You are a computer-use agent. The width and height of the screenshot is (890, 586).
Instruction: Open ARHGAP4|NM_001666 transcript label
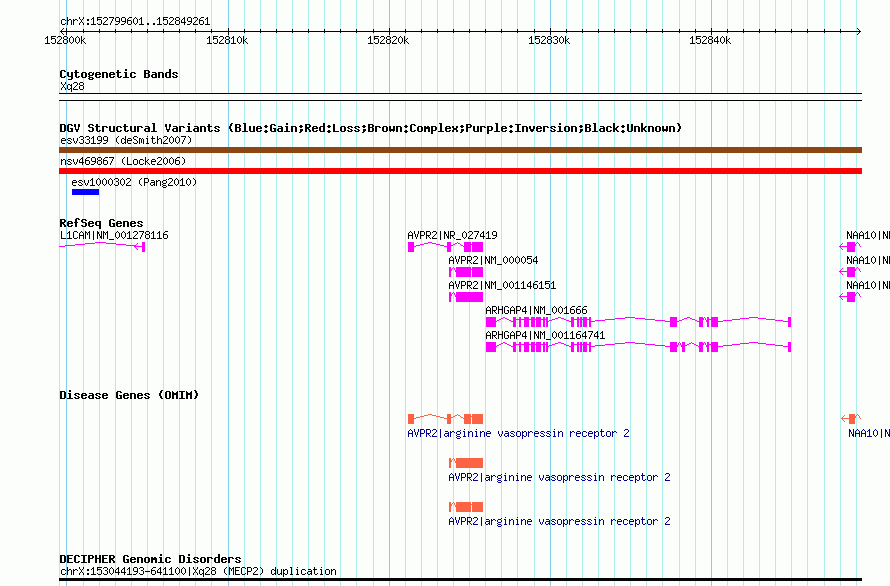pyautogui.click(x=536, y=310)
